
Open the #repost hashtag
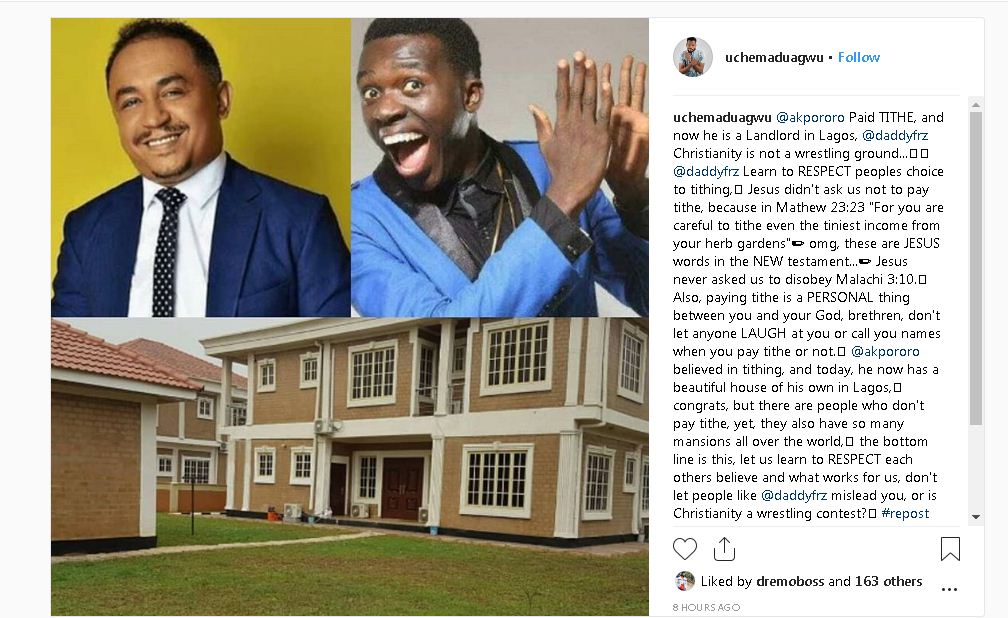click(905, 513)
